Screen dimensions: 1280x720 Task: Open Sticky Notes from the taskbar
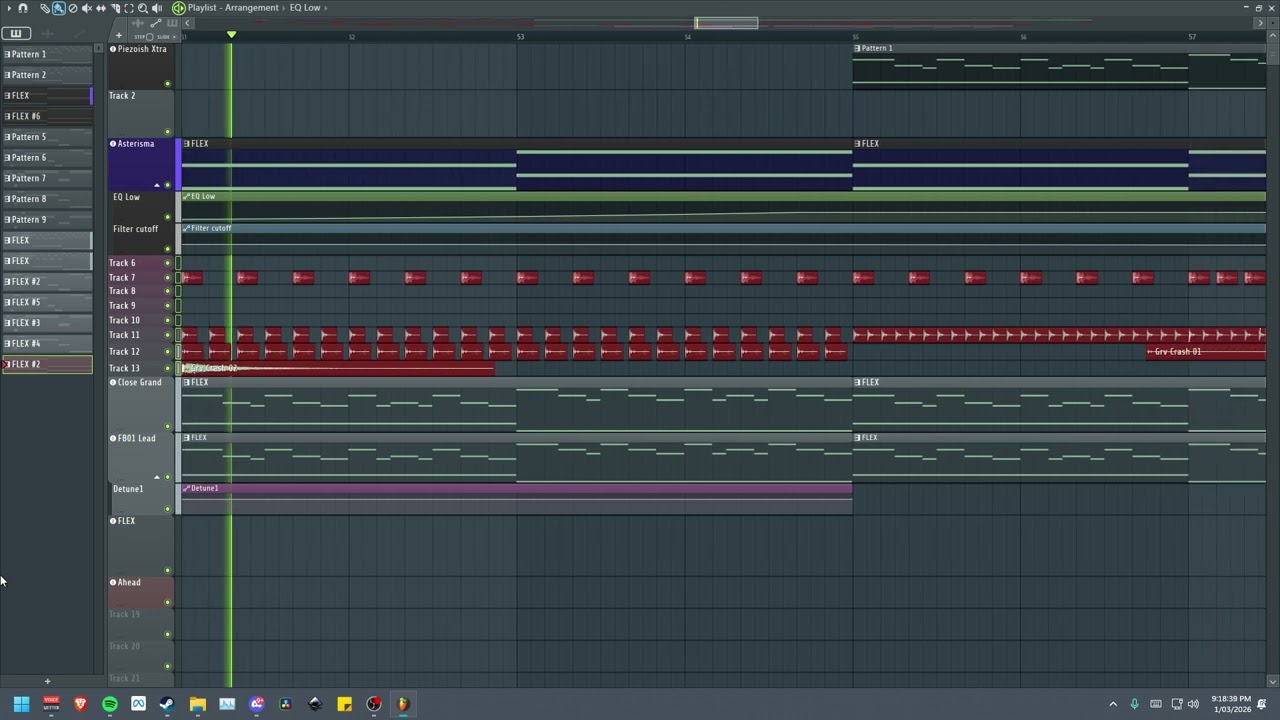(344, 704)
